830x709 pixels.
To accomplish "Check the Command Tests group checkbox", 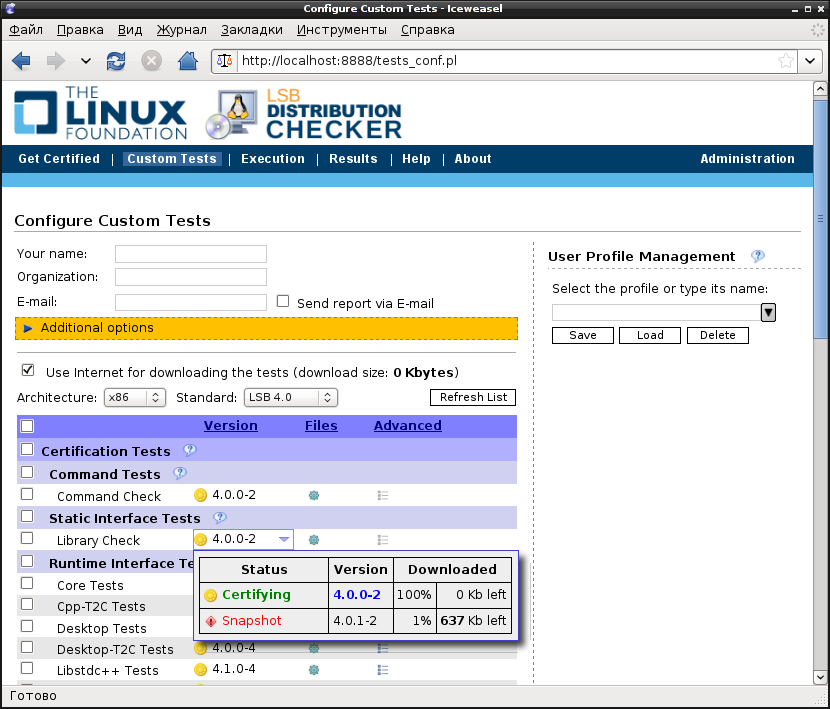I will click(27, 472).
